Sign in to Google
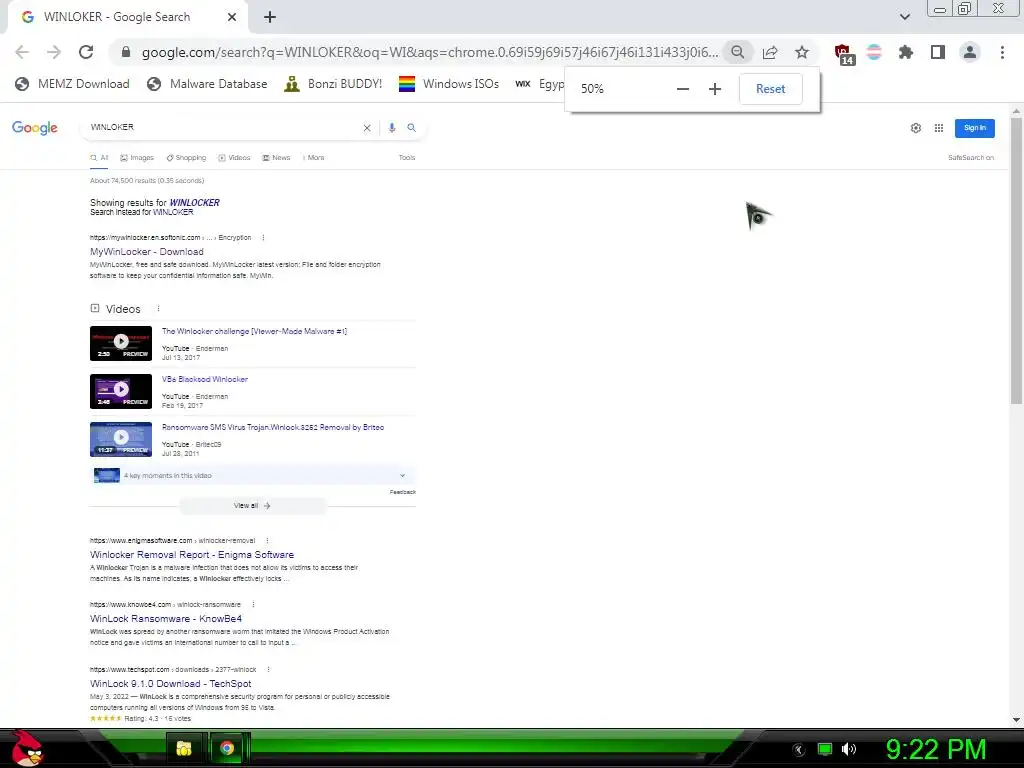This screenshot has width=1024, height=768. pyautogui.click(x=974, y=128)
